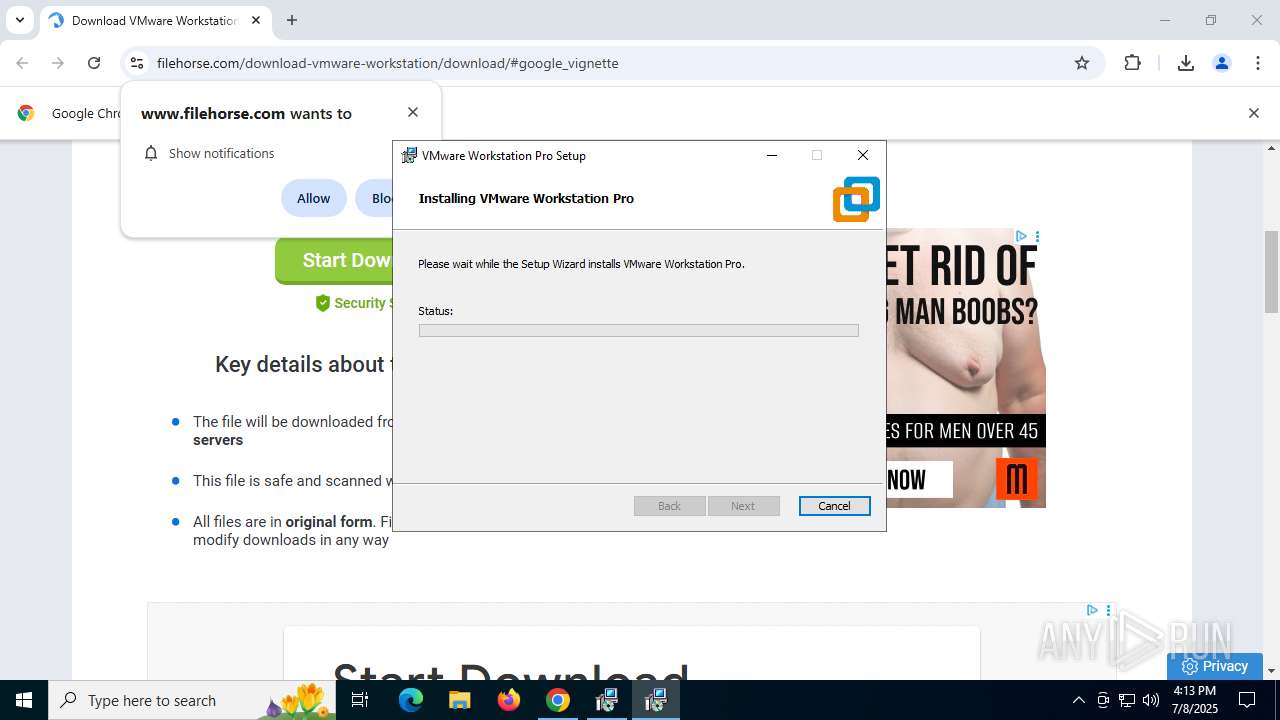The height and width of the screenshot is (720, 1280).
Task: Go back to the previous page in Chrome
Action: (22, 63)
